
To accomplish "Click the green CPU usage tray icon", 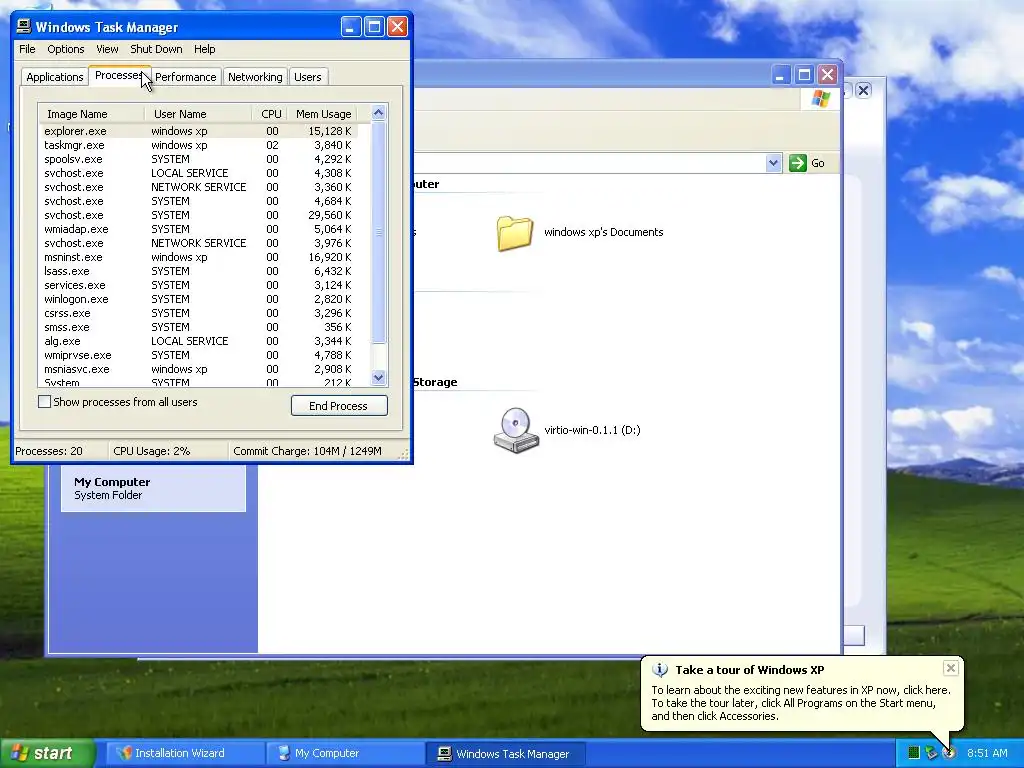I will pyautogui.click(x=914, y=753).
